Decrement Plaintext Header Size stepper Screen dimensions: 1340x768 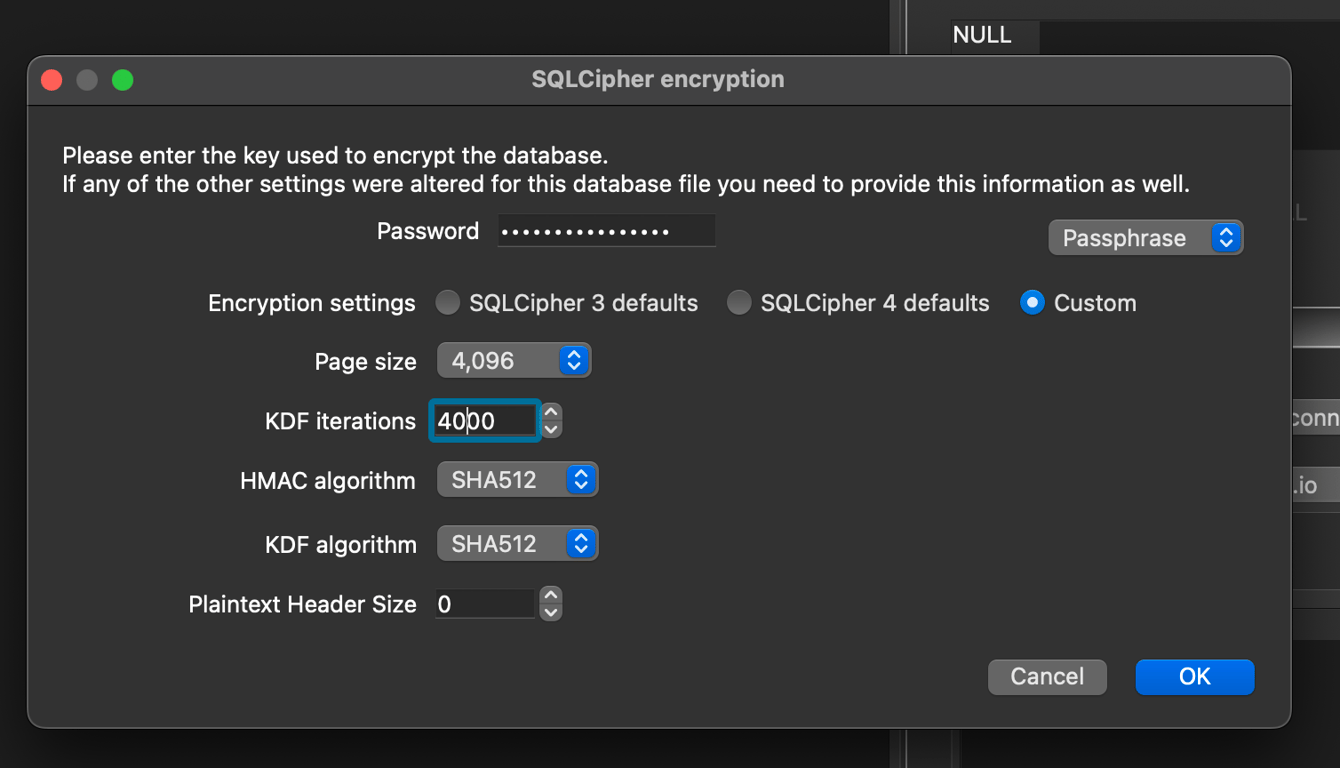551,613
